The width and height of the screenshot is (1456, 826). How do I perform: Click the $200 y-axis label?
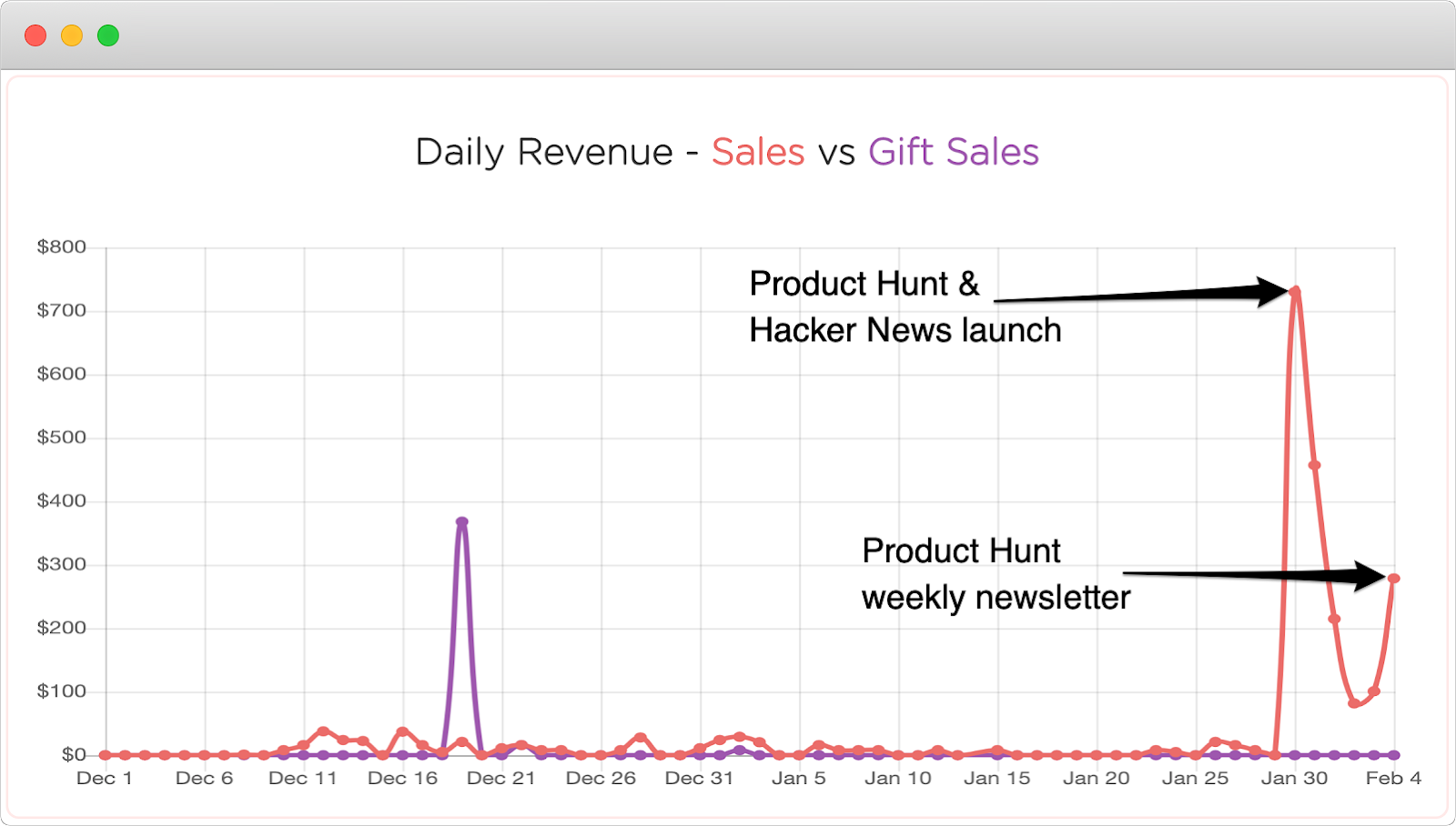61,628
